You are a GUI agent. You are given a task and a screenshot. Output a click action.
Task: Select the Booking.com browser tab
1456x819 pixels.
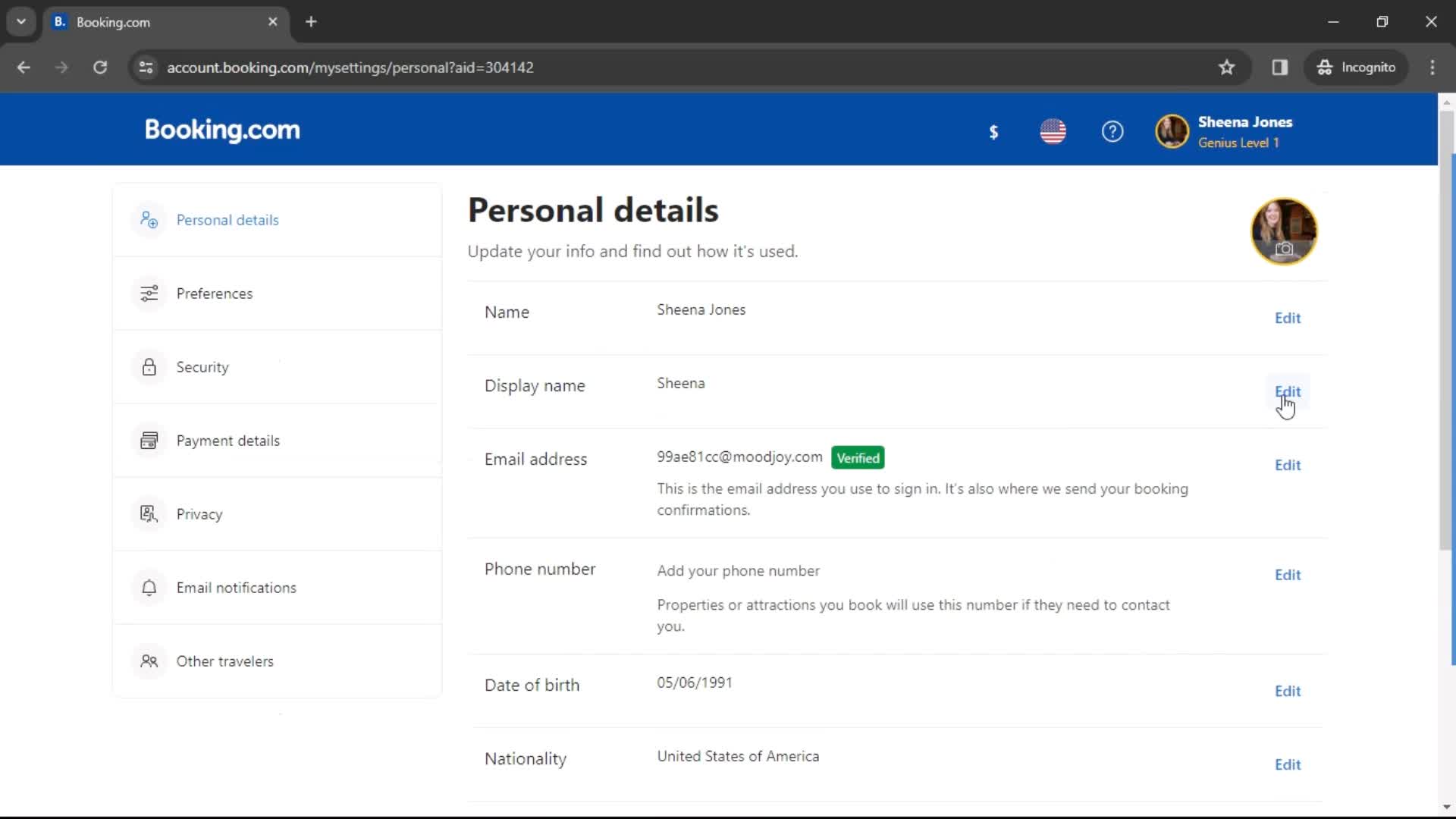(x=165, y=22)
